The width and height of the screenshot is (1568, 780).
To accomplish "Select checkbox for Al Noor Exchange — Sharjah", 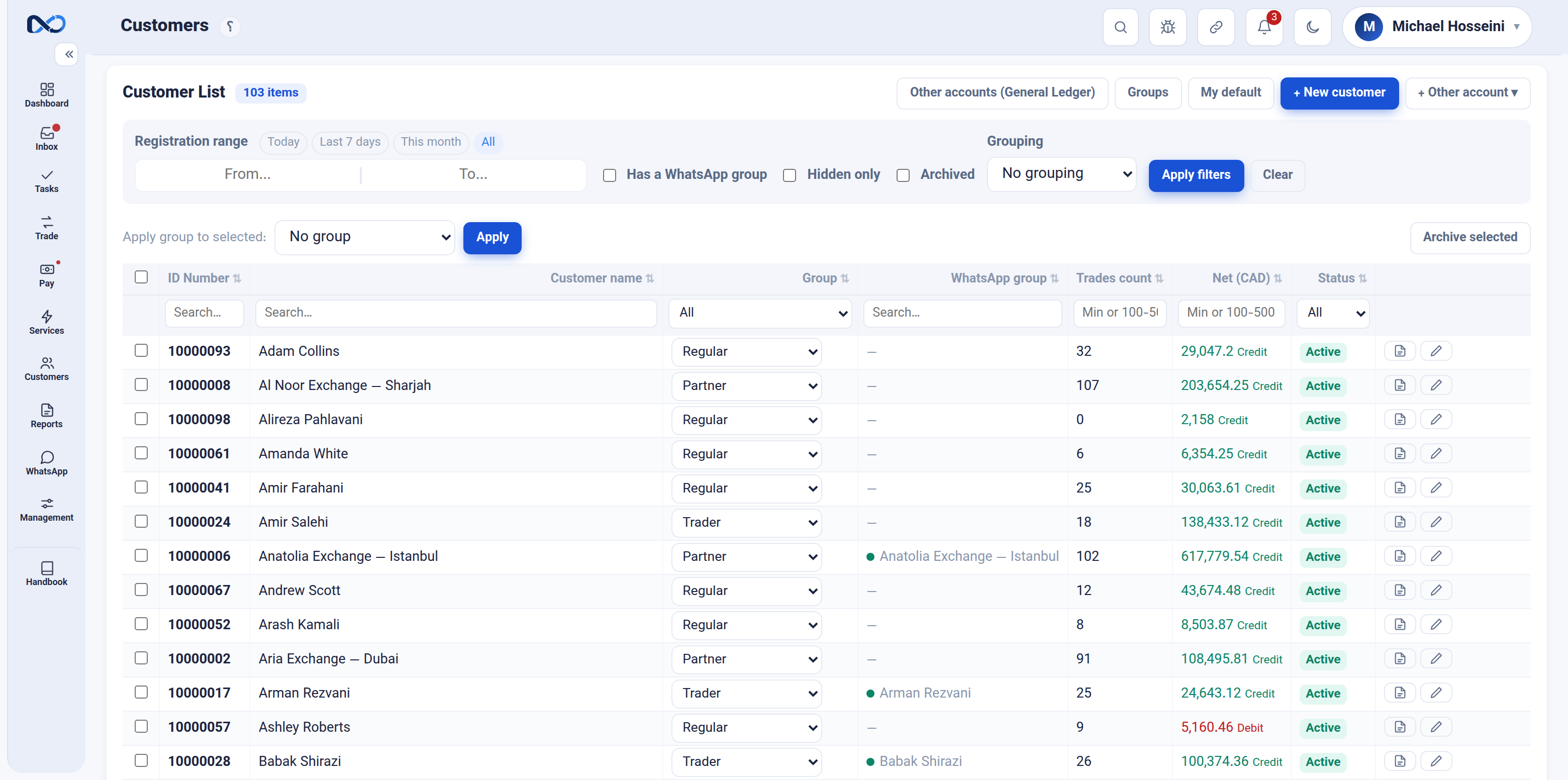I will (x=141, y=385).
